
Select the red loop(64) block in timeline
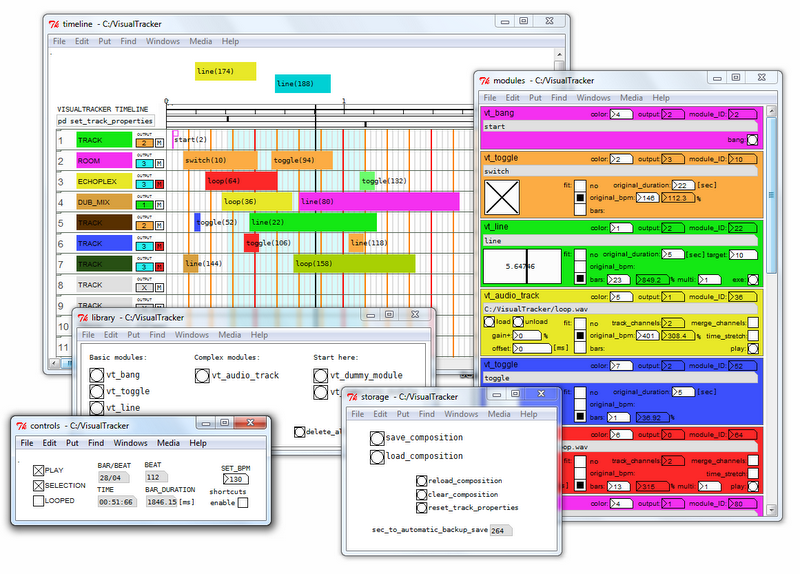[241, 181]
